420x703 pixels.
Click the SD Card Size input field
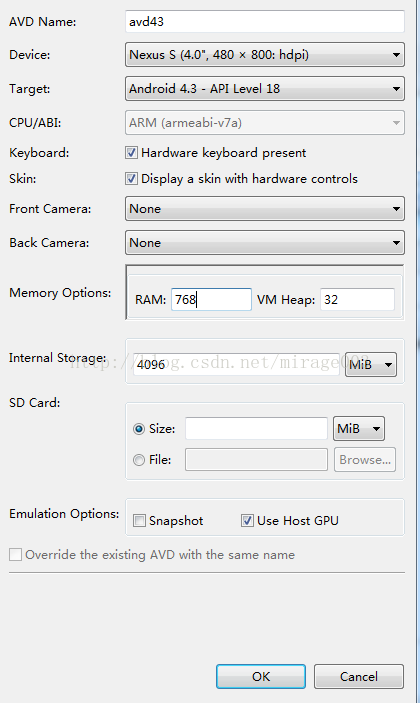click(256, 429)
